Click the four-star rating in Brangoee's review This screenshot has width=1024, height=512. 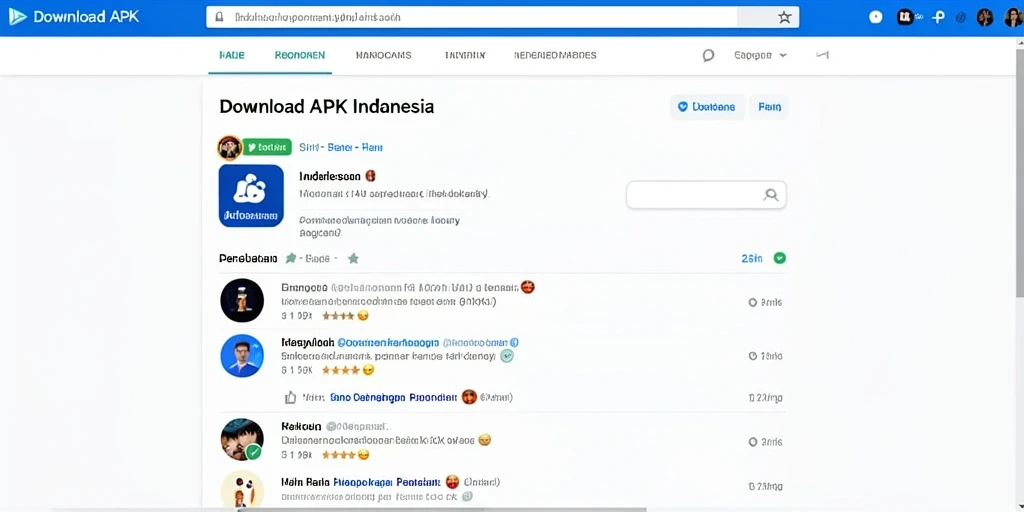point(338,315)
